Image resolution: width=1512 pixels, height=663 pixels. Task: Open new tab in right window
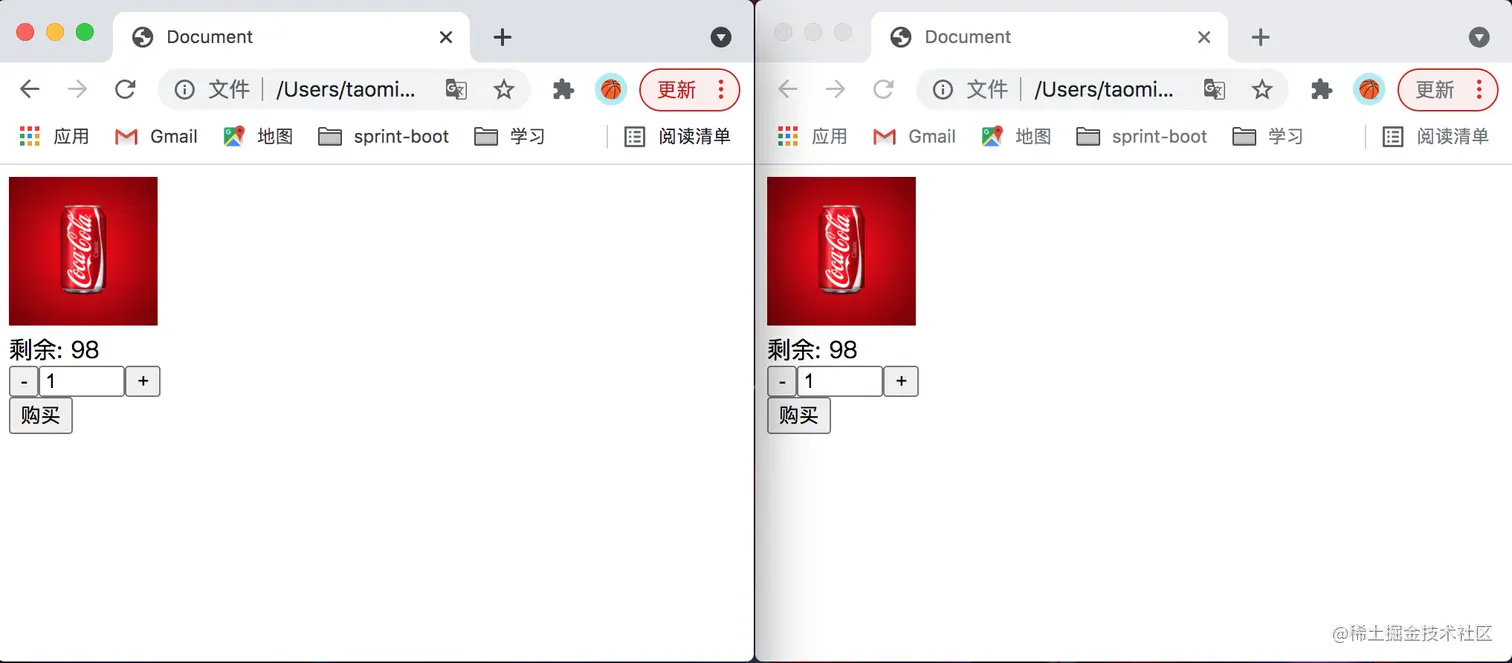pos(1261,37)
